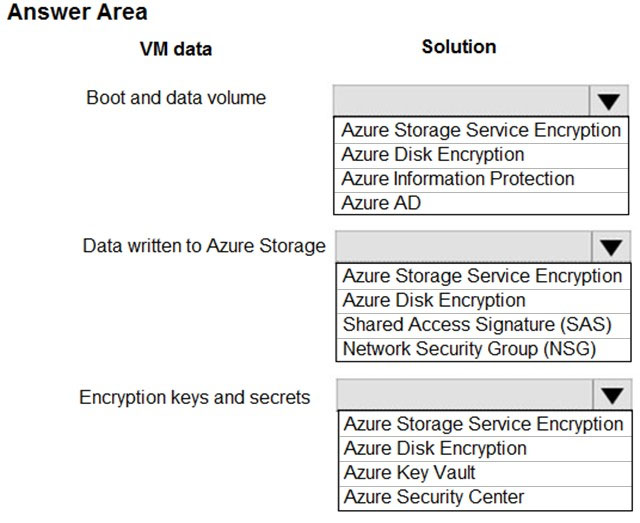Choose Azure Storage Service Encryption for Azure Storage data

(x=483, y=276)
